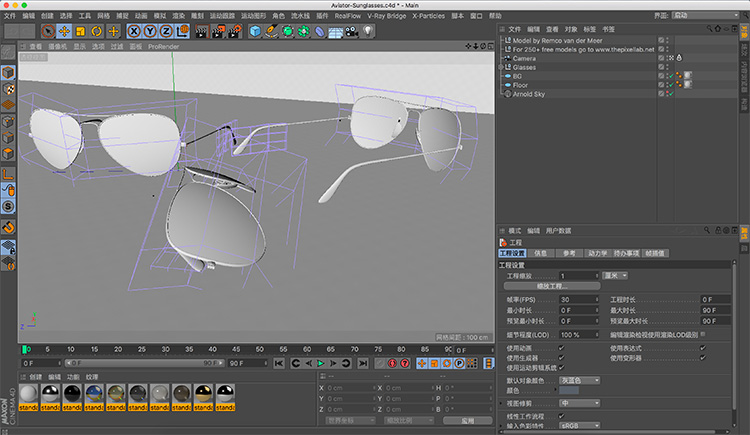Open 视图修剪 dropdown set to 中

[580, 403]
